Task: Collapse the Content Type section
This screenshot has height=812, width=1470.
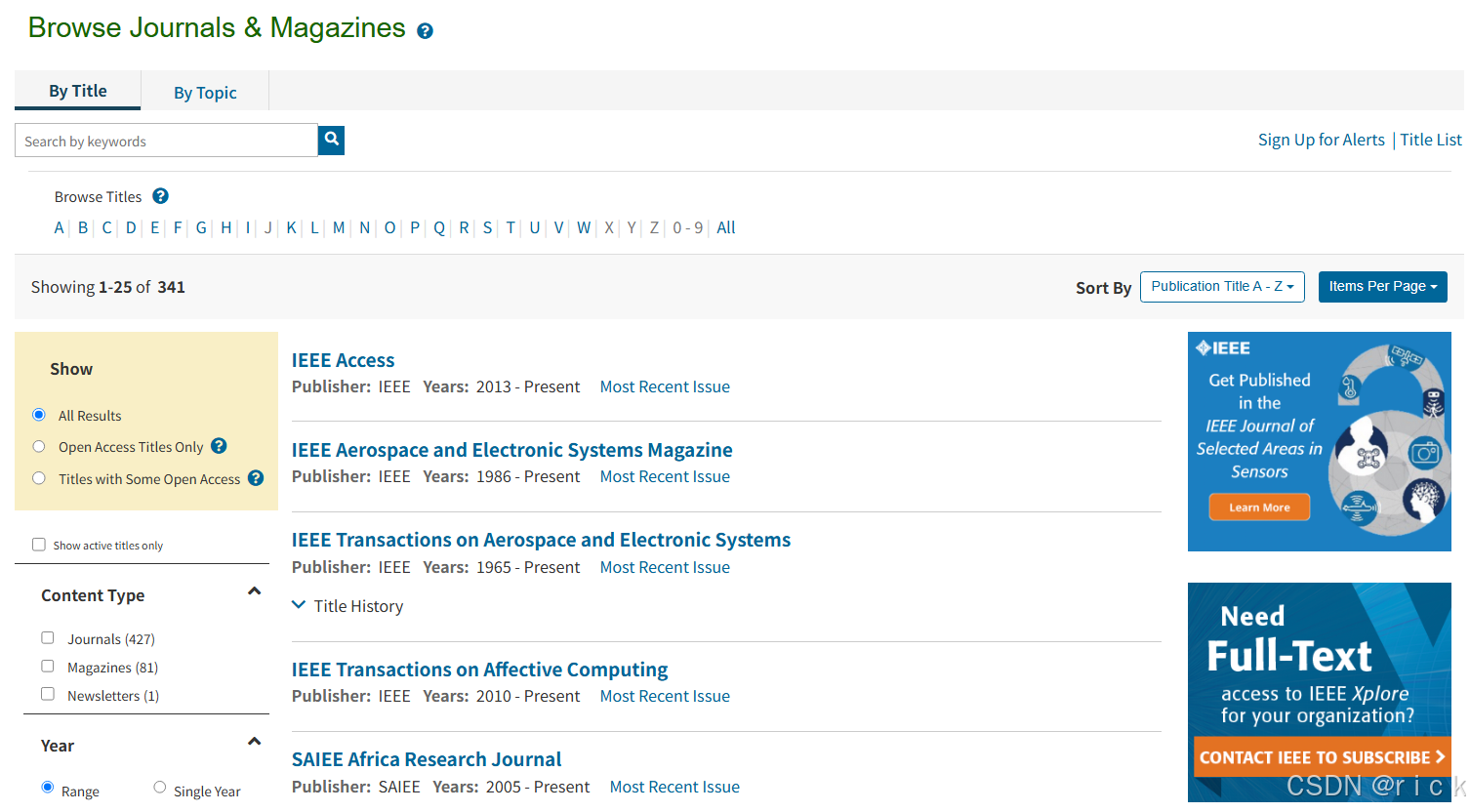Action: click(x=255, y=591)
